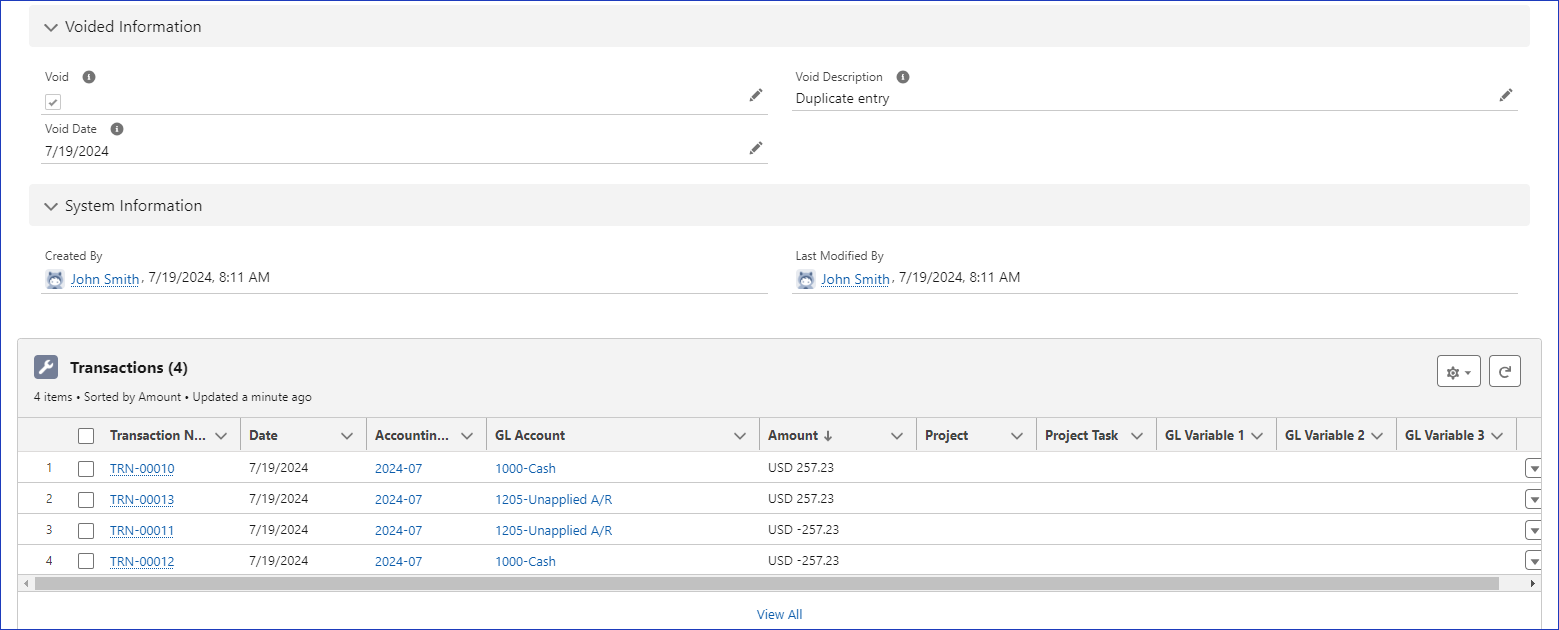Viewport: 1559px width, 630px height.
Task: Click View All transactions link
Action: click(x=779, y=614)
